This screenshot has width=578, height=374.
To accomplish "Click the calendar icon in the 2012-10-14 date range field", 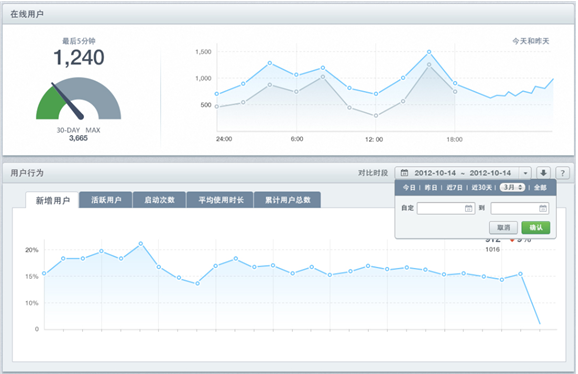I will (x=404, y=172).
